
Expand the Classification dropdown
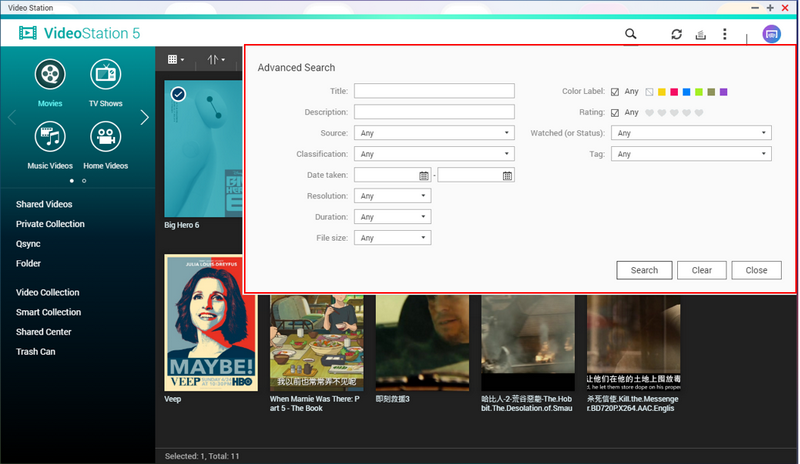coord(434,154)
